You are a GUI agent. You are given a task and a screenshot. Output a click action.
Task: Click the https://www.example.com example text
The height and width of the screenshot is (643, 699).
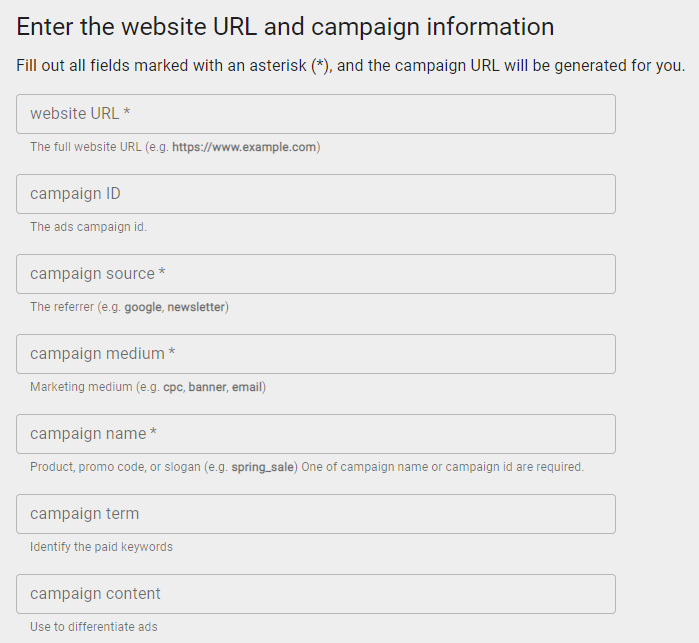(x=244, y=147)
